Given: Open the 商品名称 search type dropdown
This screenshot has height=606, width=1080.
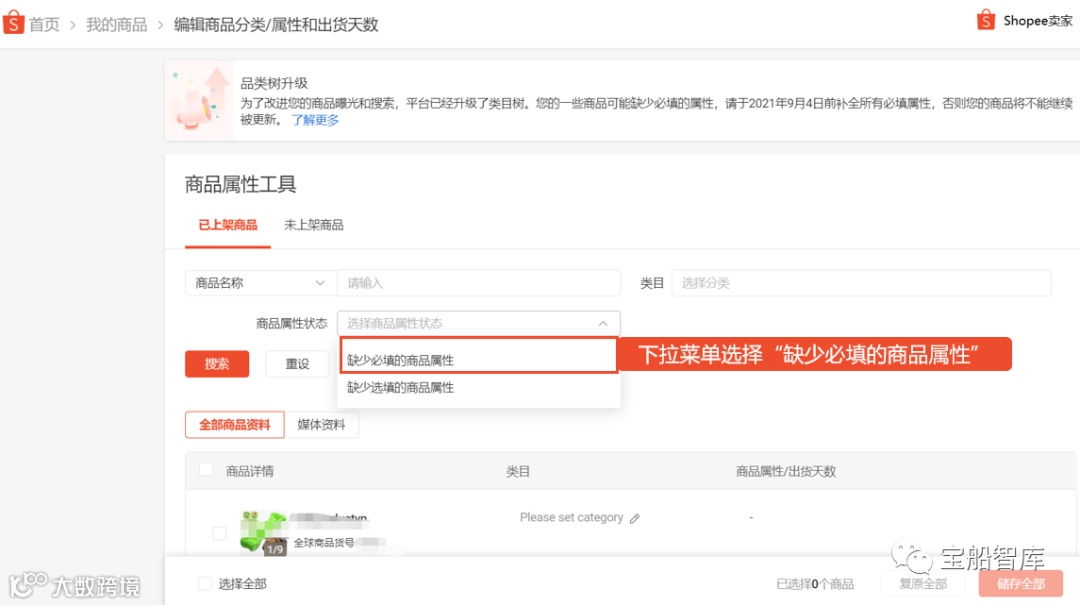Looking at the screenshot, I should (260, 283).
